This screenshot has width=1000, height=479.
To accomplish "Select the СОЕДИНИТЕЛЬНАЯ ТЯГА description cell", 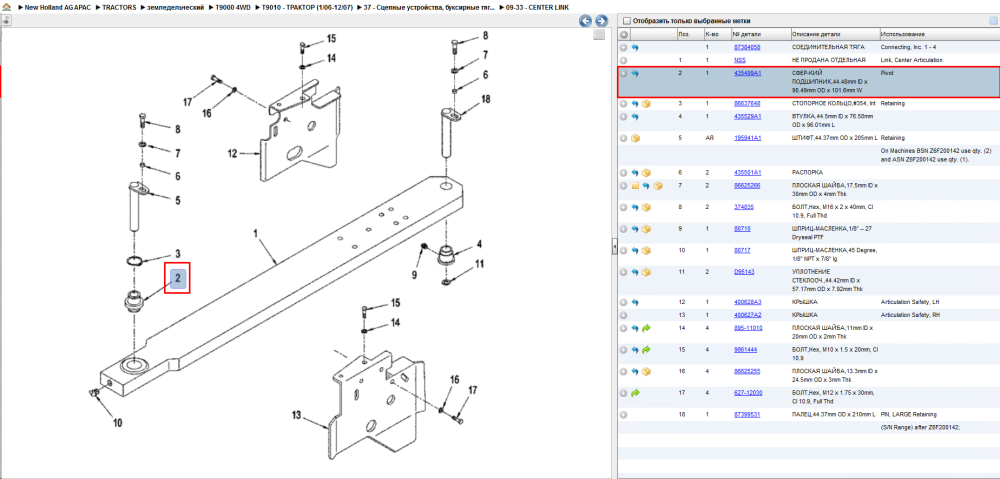I will tap(828, 48).
